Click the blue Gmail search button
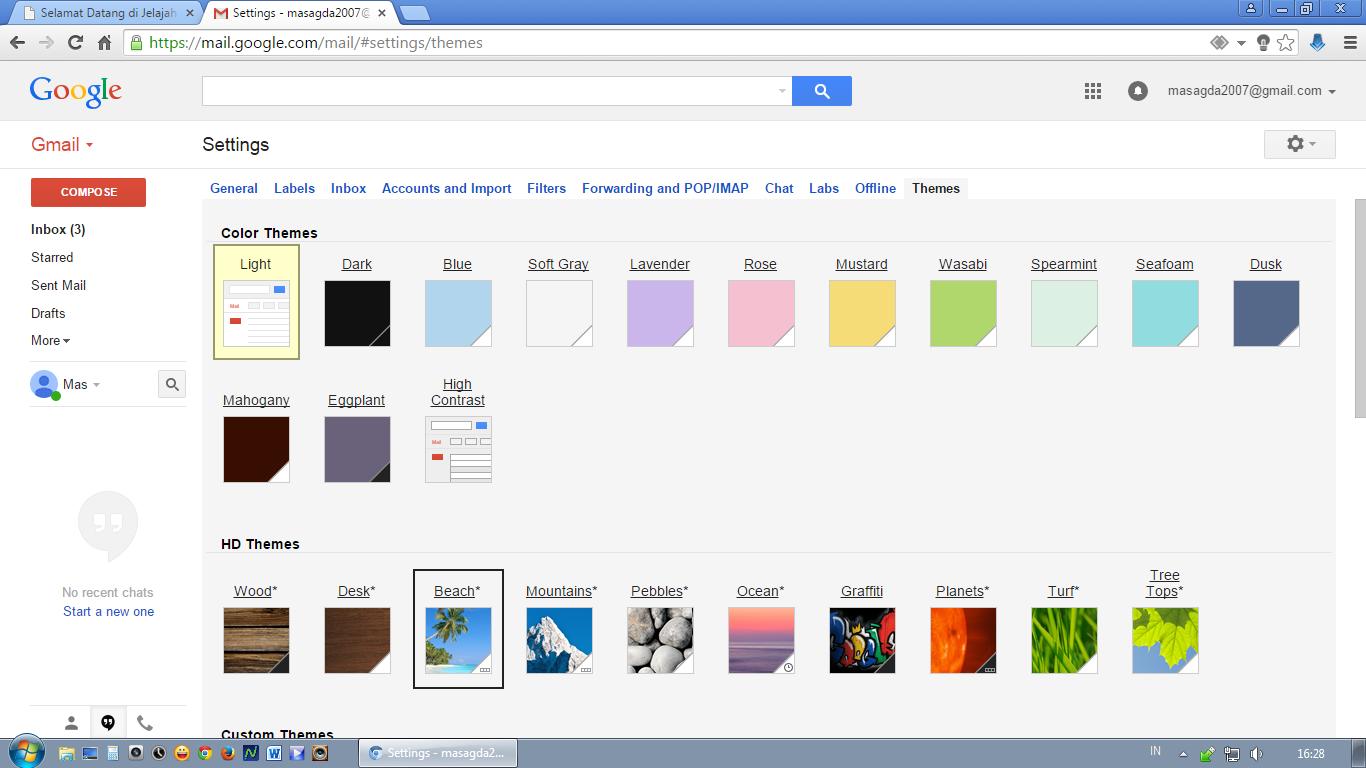 pyautogui.click(x=822, y=91)
